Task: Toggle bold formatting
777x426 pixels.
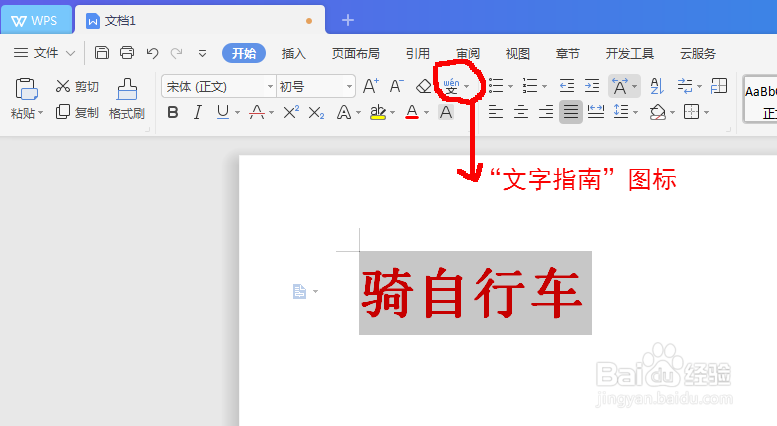Action: click(x=173, y=112)
